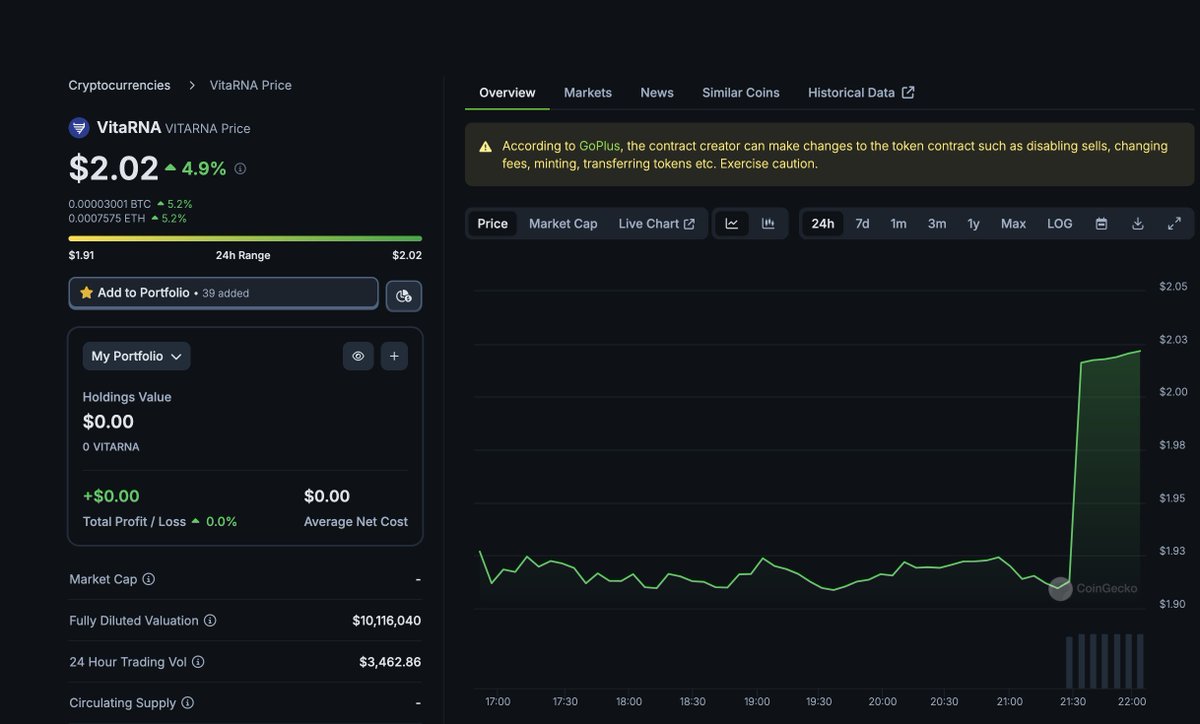Click the 24h Range progress bar
The height and width of the screenshot is (724, 1200).
tap(245, 239)
